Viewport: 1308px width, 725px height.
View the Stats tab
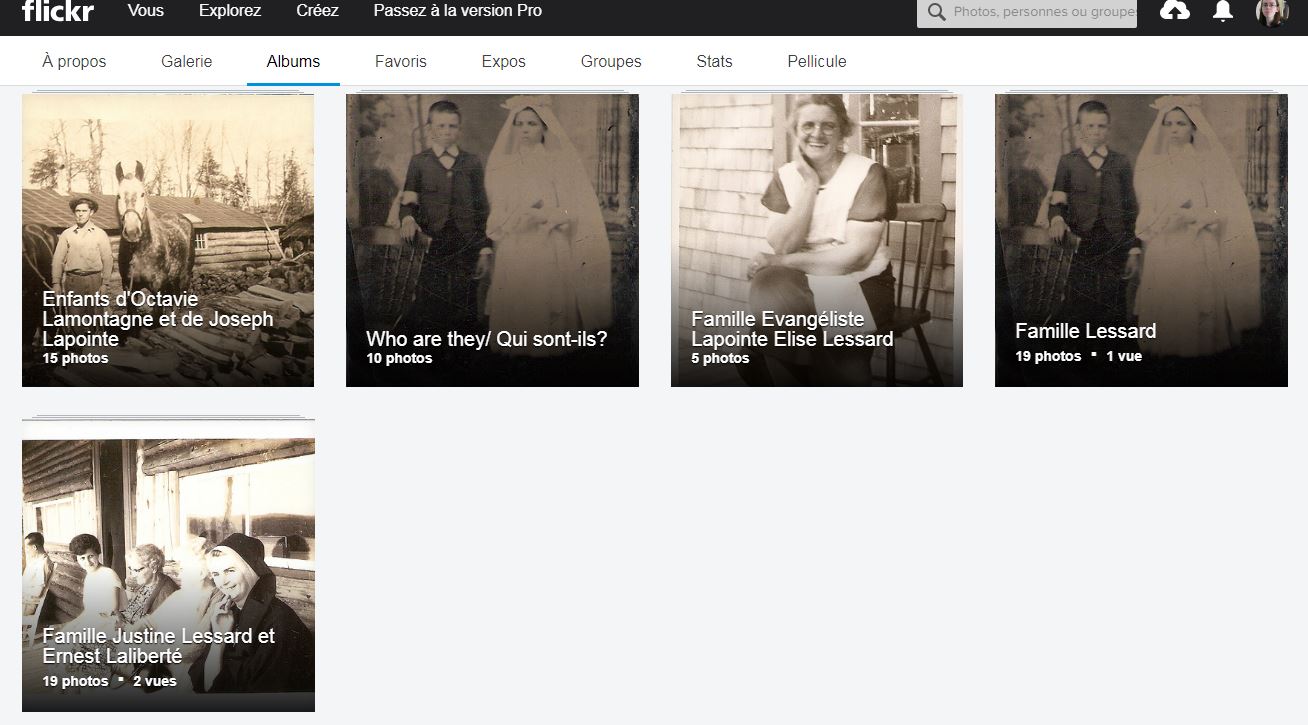[x=714, y=61]
